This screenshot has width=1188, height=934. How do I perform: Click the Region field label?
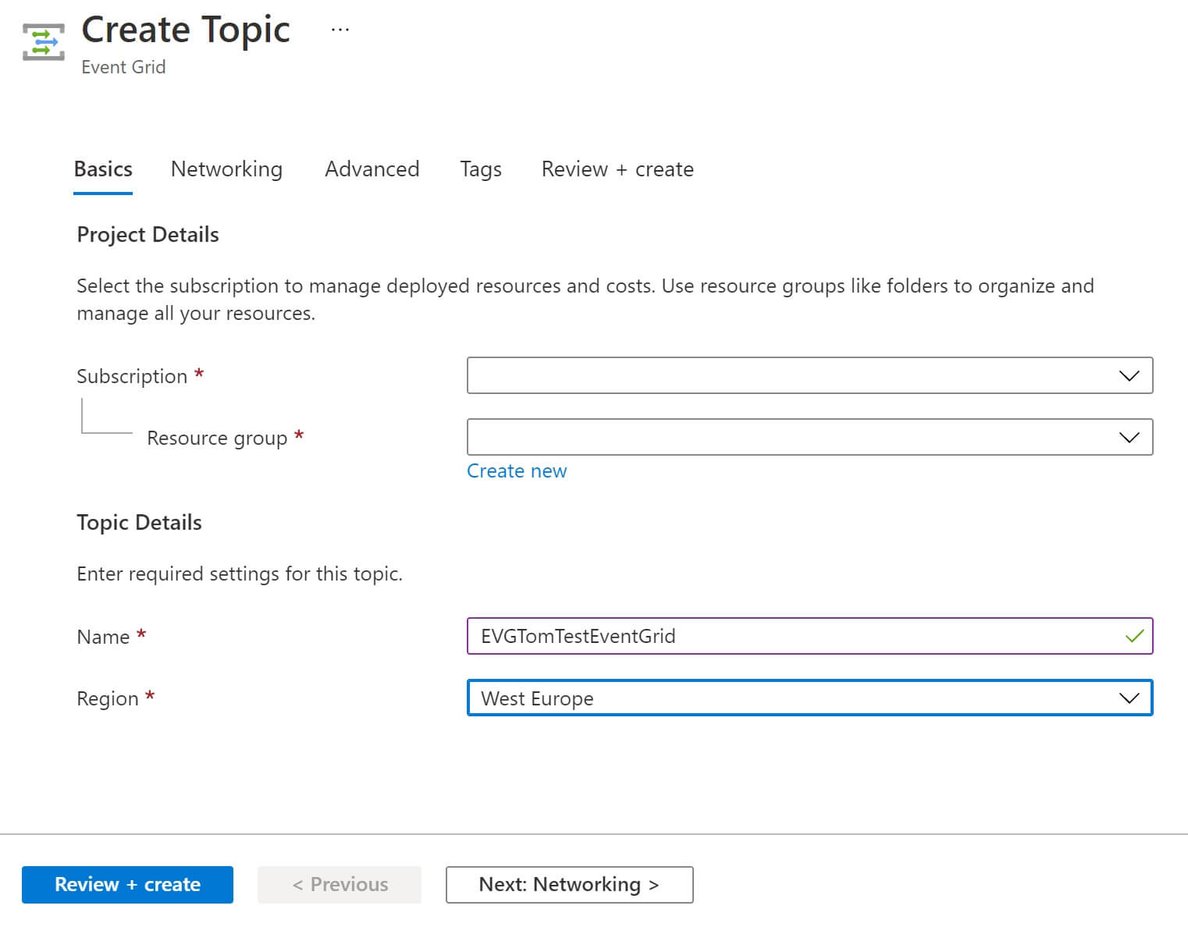[x=108, y=699]
